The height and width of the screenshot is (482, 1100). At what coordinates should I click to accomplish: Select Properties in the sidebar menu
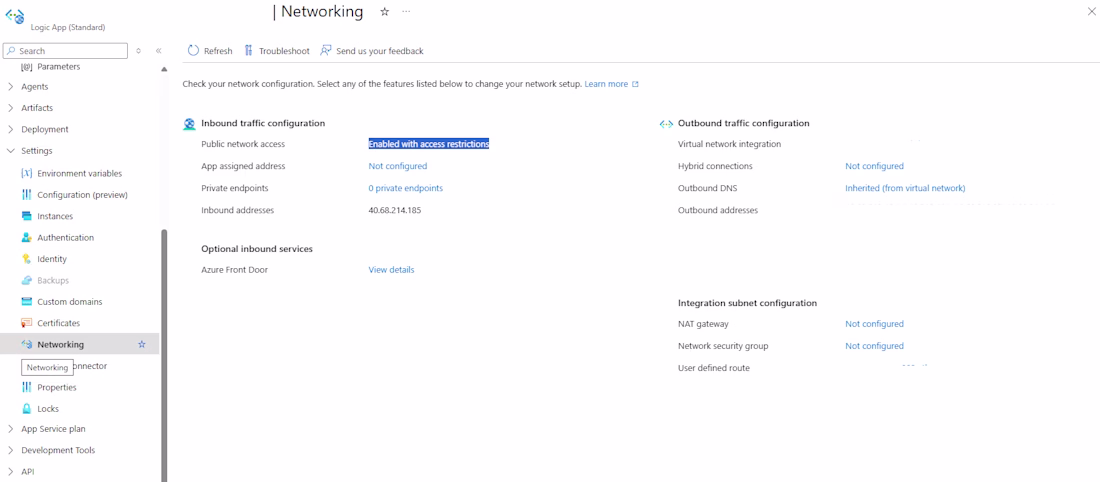pos(57,387)
